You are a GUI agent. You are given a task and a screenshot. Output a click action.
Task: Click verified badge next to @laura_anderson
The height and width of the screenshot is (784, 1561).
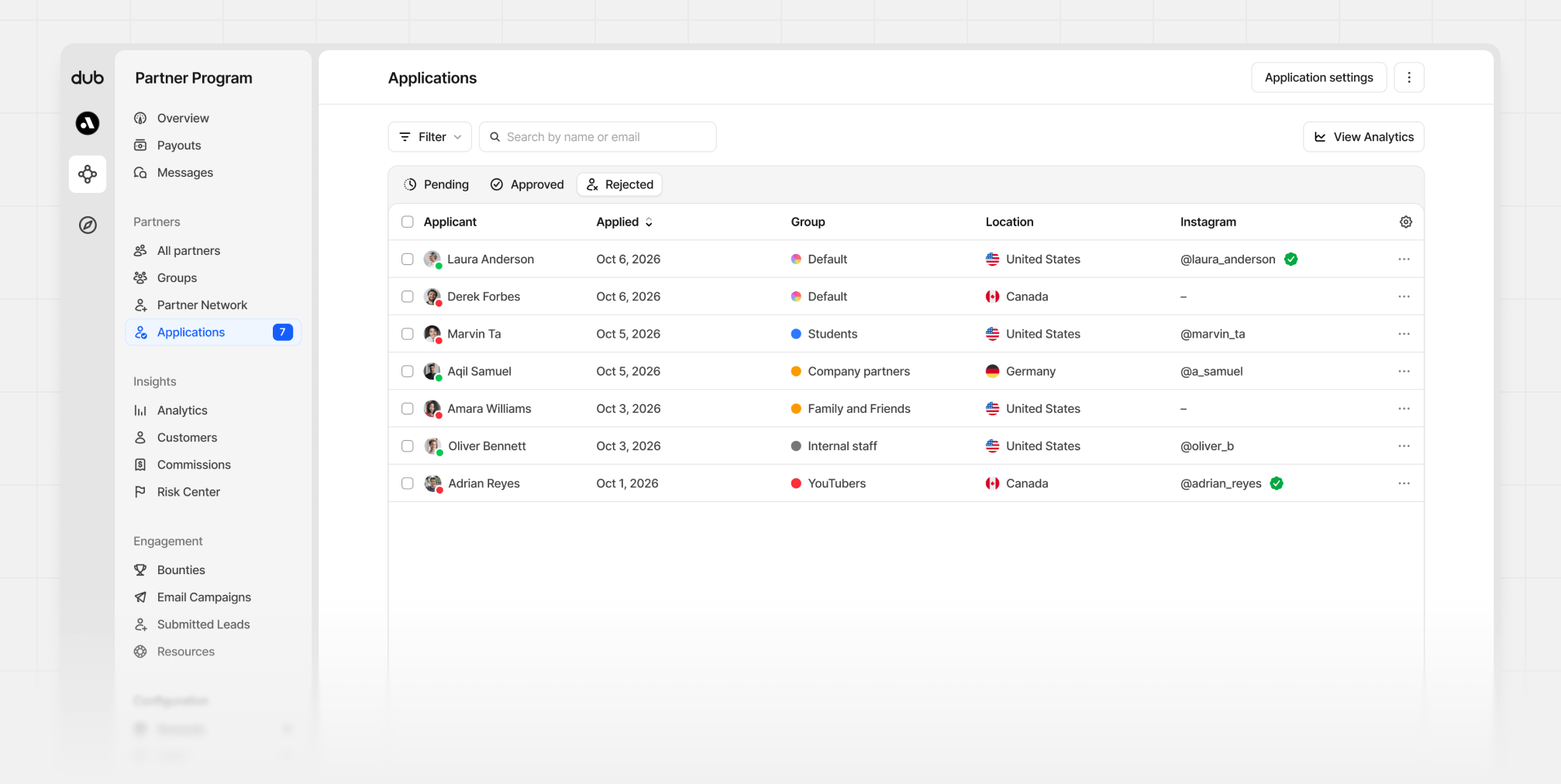click(x=1290, y=260)
